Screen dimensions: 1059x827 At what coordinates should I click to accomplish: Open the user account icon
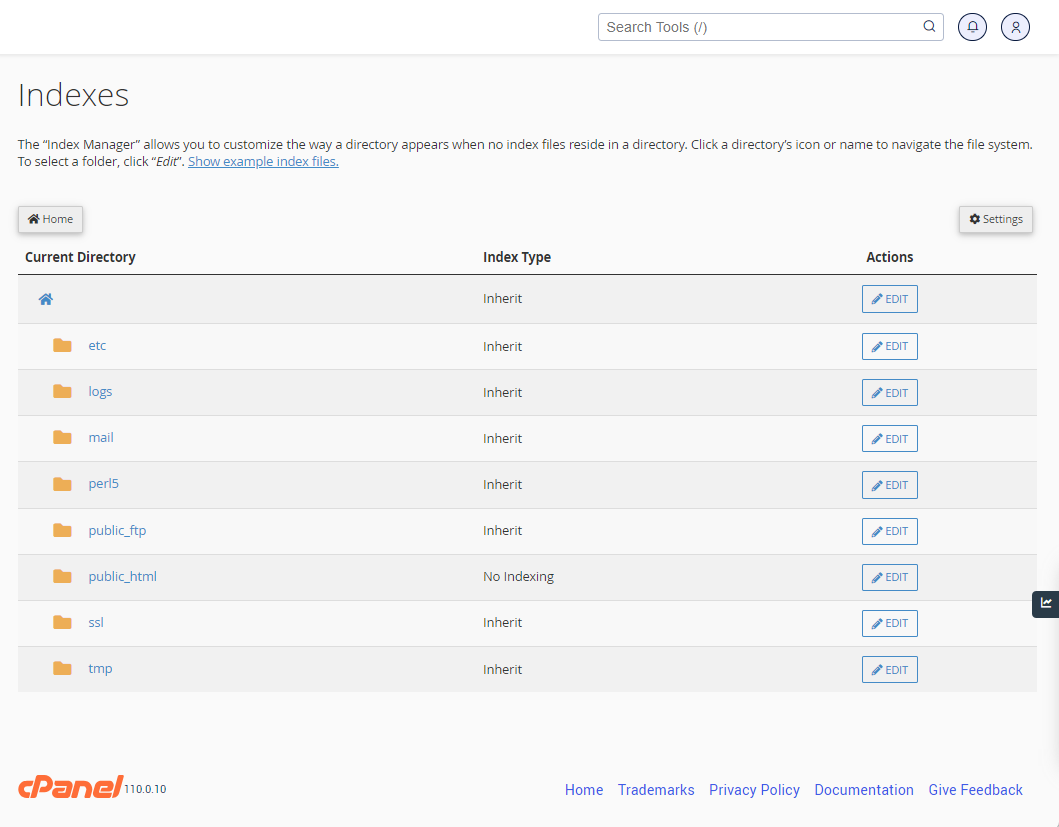coord(1015,27)
